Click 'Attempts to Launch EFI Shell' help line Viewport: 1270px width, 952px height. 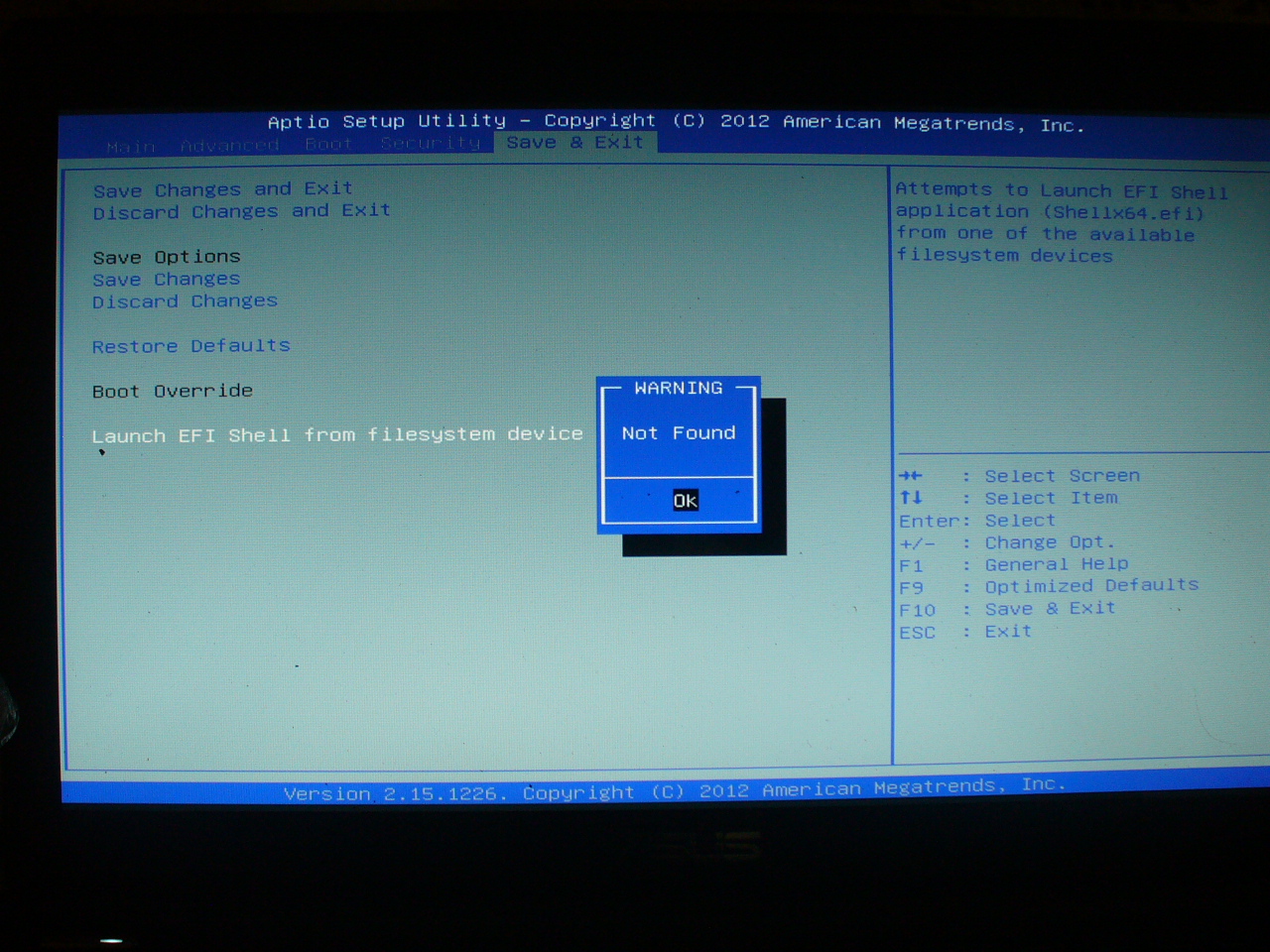pos(1062,190)
